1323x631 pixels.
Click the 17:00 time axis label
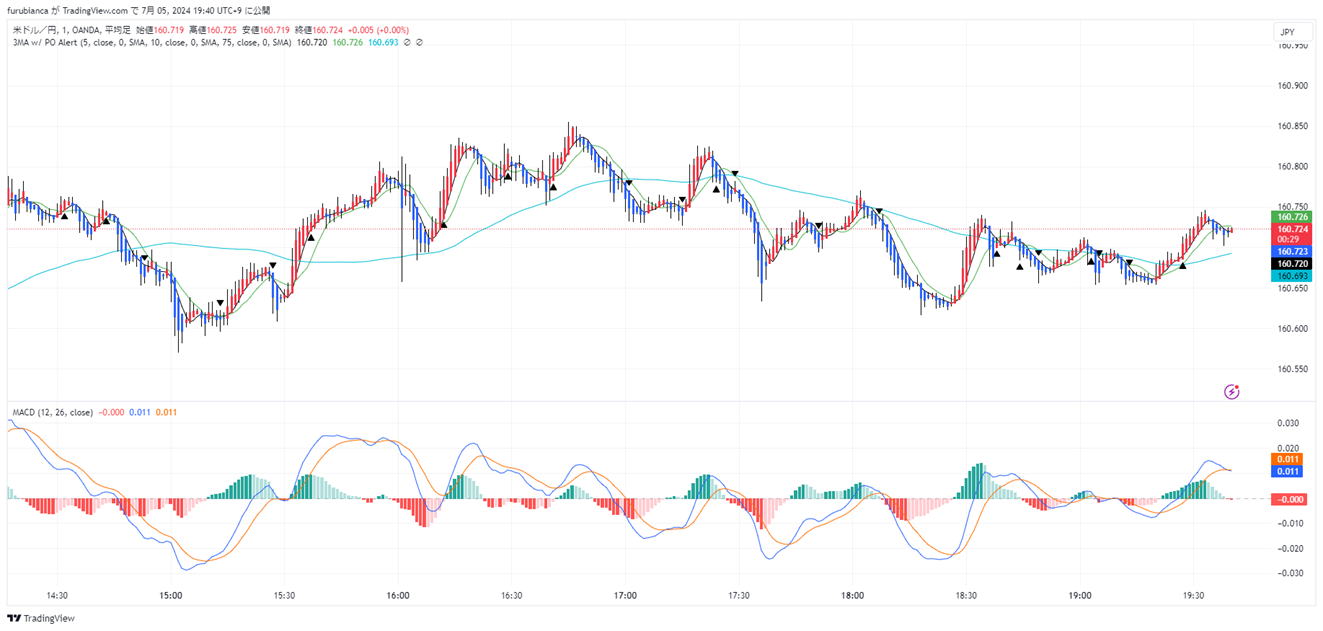click(625, 595)
